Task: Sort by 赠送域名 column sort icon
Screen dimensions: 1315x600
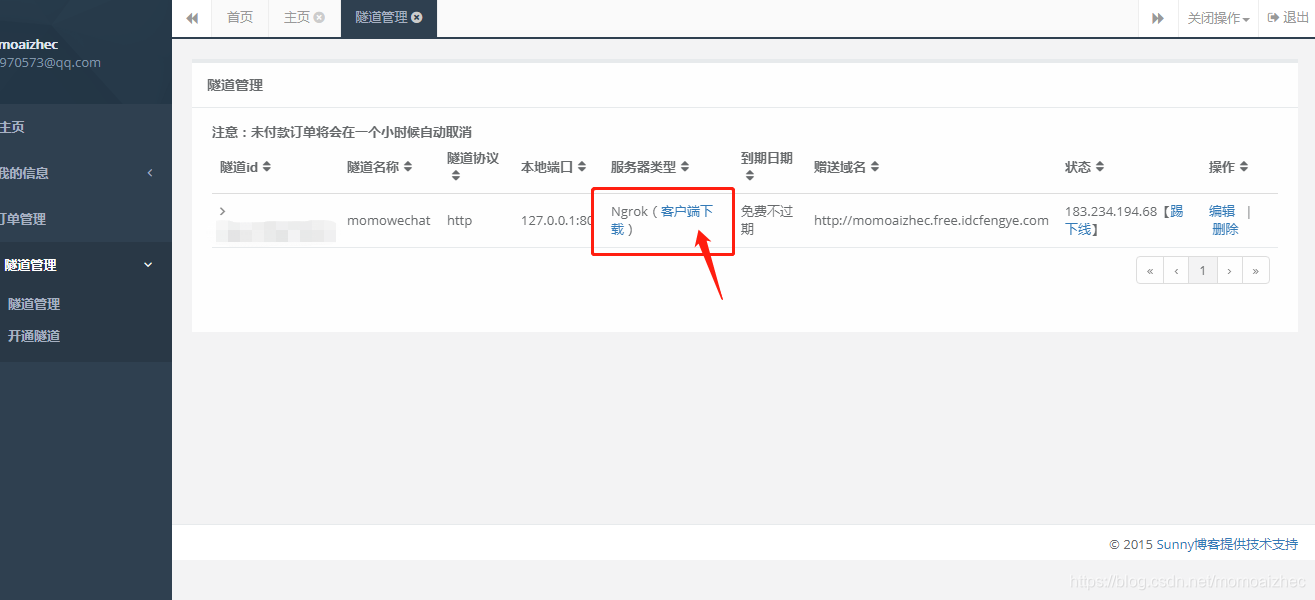Action: 875,167
